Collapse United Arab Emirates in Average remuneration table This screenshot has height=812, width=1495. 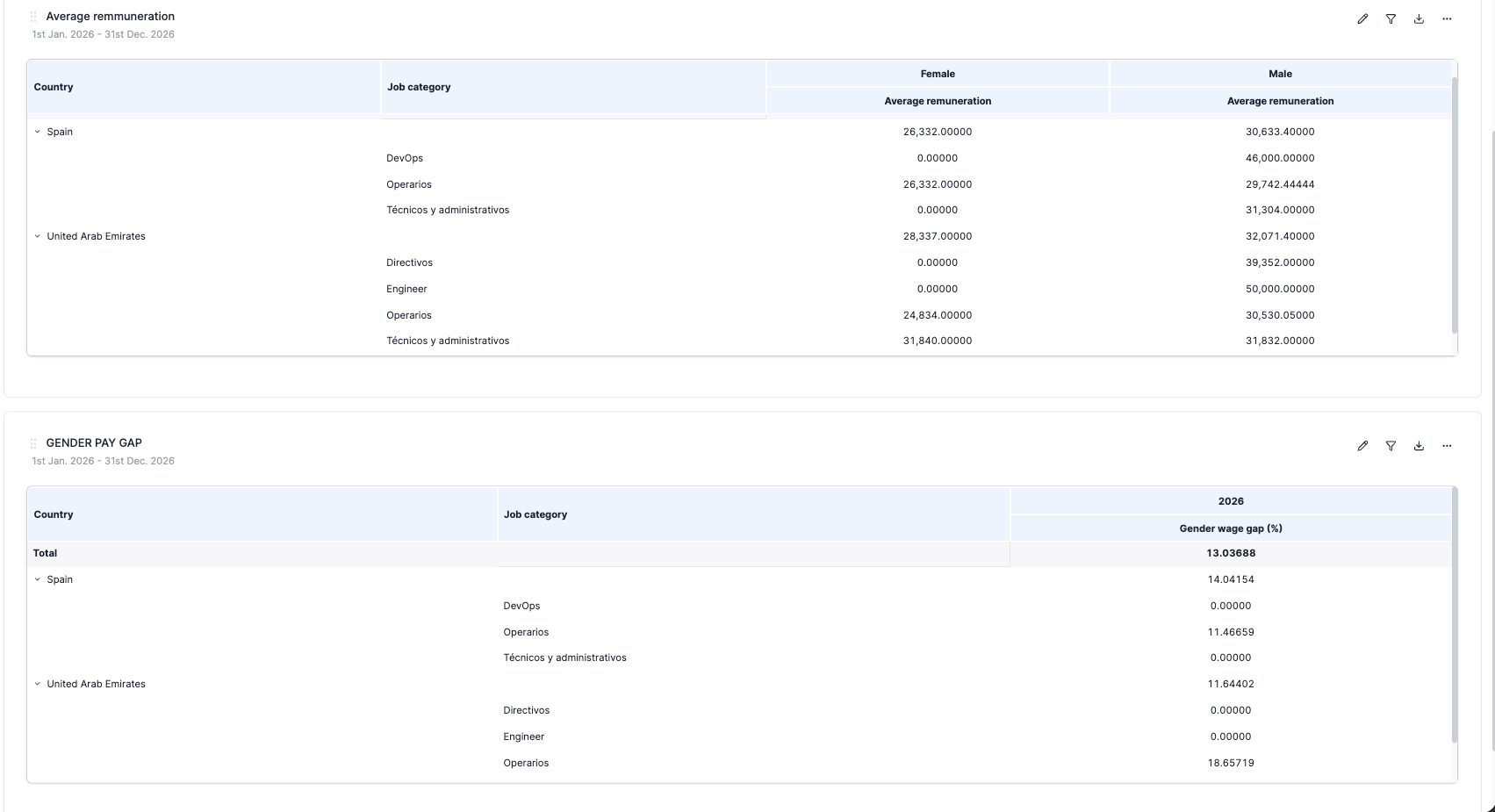pos(38,236)
